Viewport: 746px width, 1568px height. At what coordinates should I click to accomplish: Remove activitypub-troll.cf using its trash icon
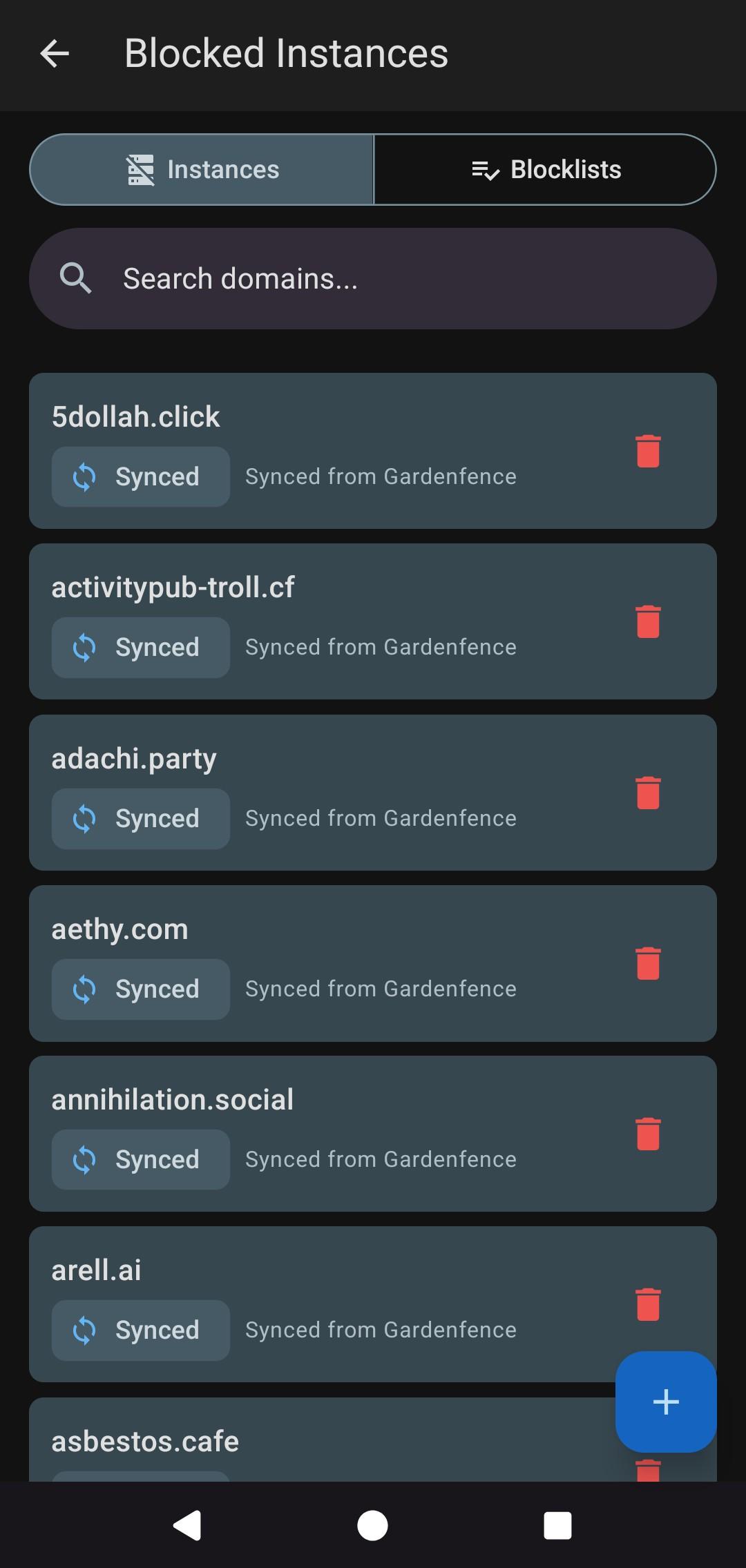tap(648, 622)
